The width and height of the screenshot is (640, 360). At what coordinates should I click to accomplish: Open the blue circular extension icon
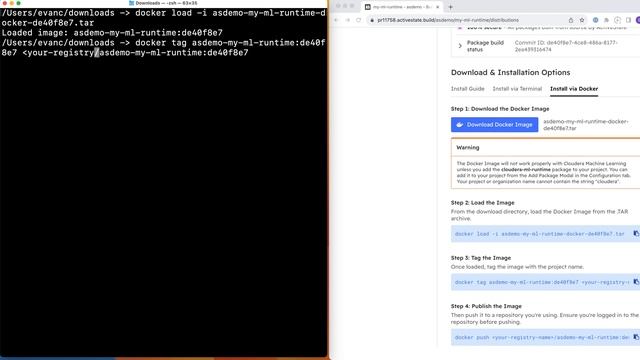click(x=596, y=20)
